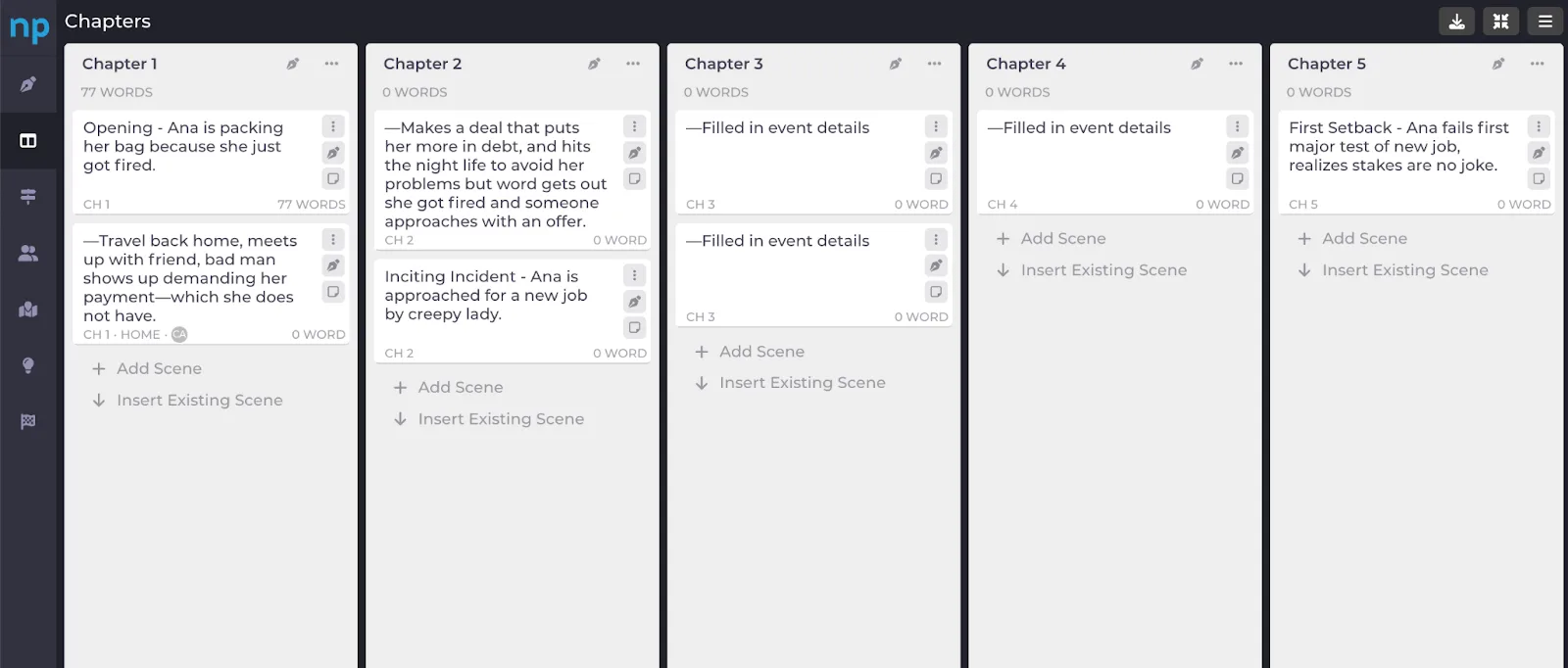The width and height of the screenshot is (1568, 668).
Task: Click the download export icon at top right
Action: 1456,21
